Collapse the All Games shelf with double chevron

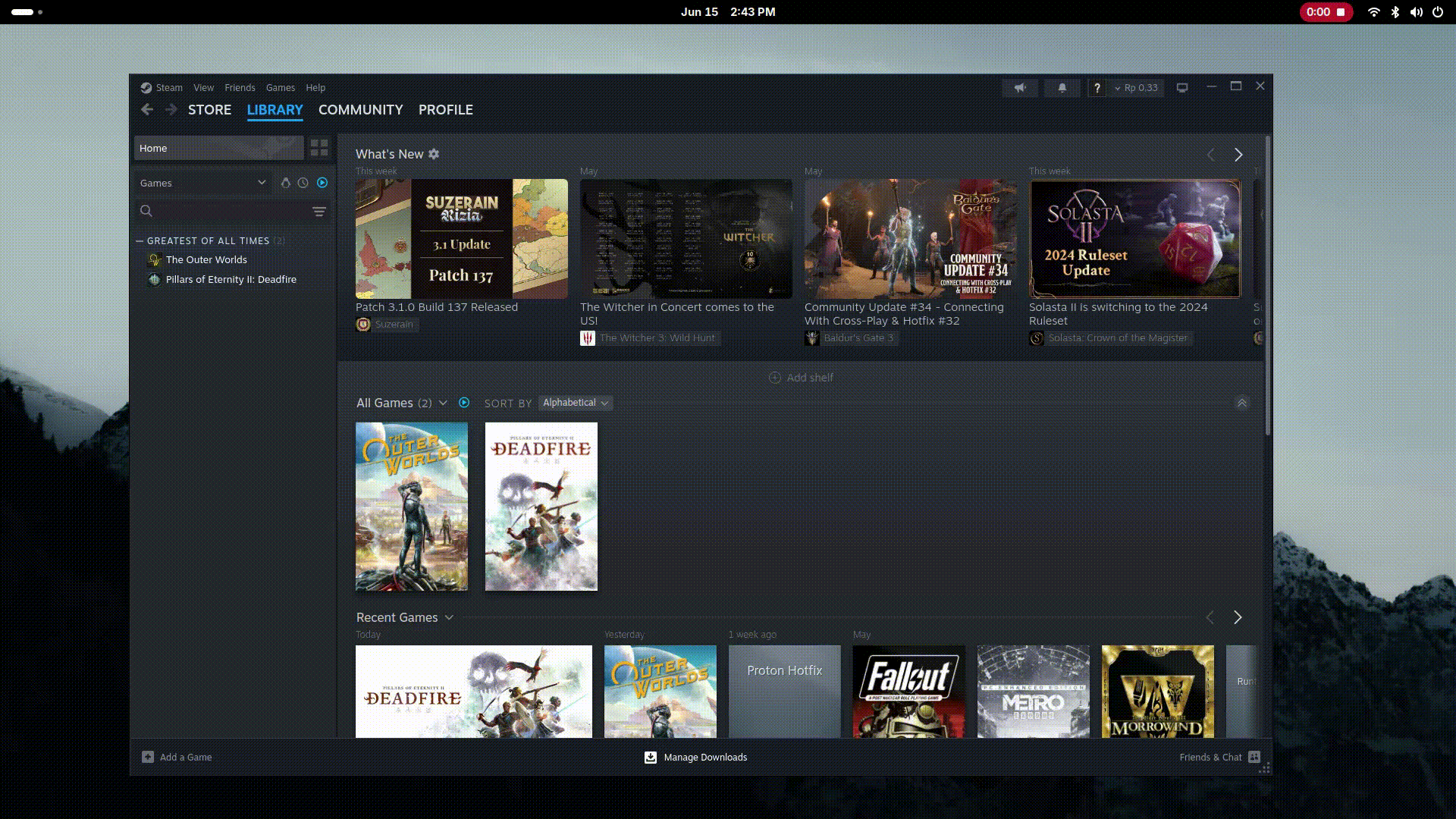[1242, 403]
